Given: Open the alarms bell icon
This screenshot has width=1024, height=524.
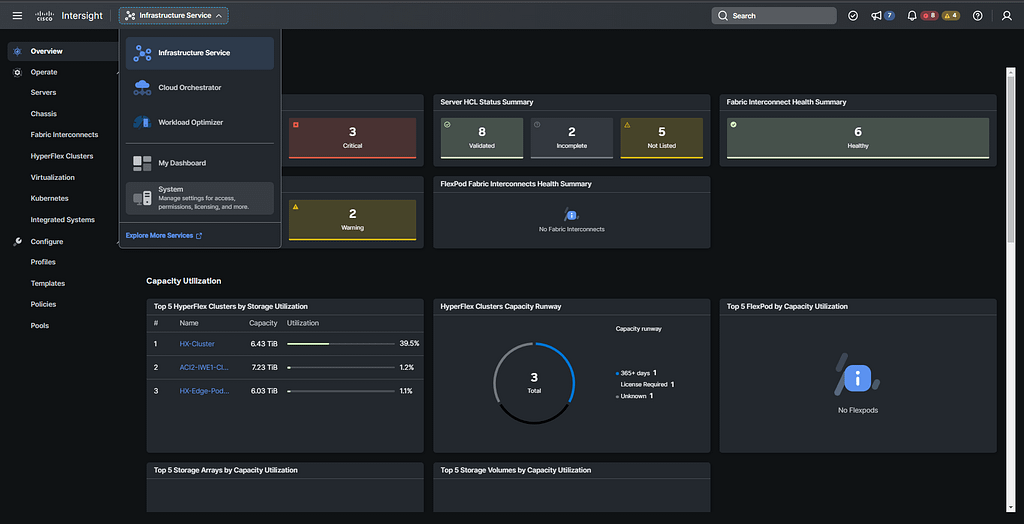Looking at the screenshot, I should [912, 16].
